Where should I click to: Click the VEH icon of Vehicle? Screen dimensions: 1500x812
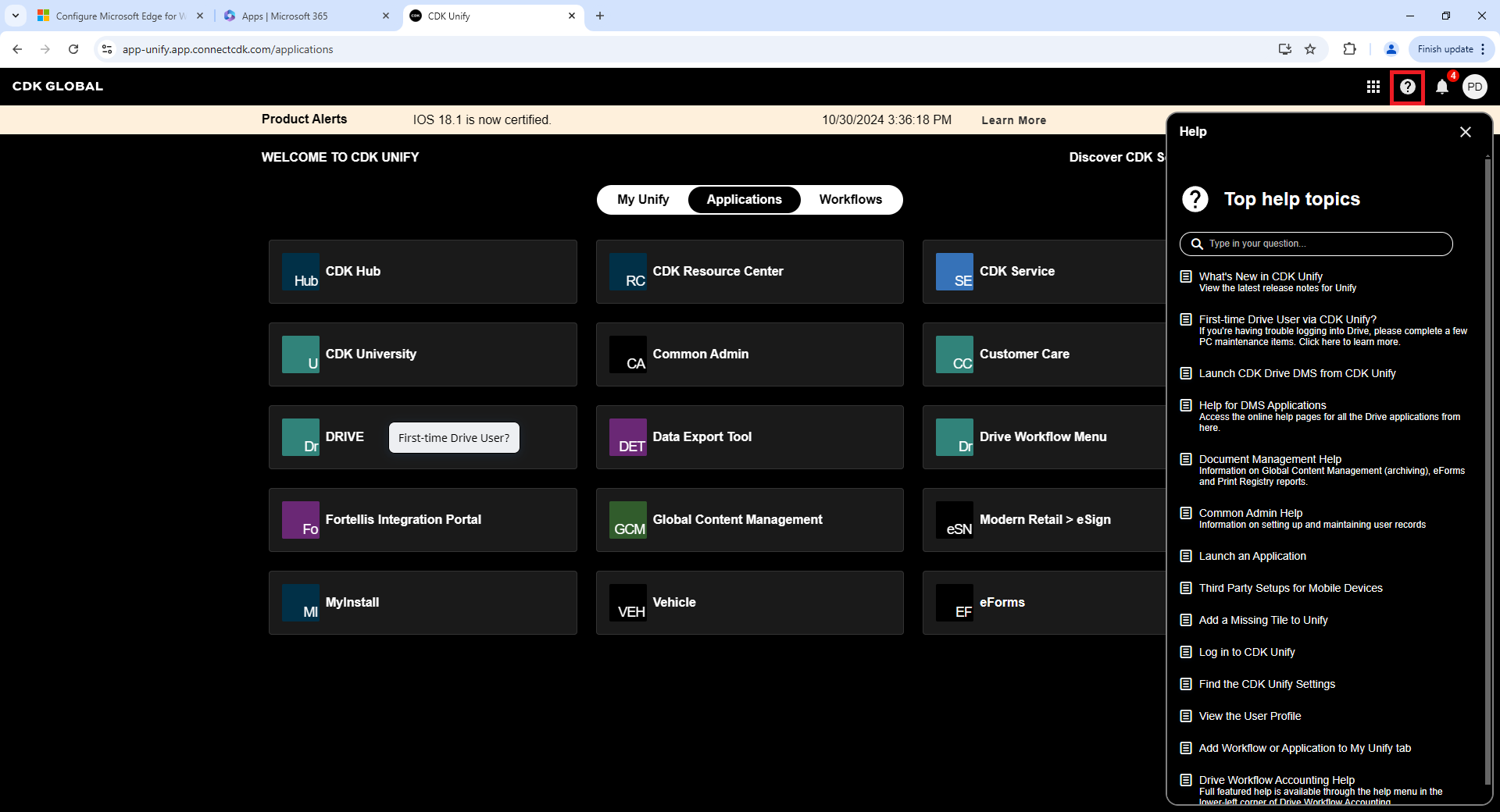pos(628,603)
